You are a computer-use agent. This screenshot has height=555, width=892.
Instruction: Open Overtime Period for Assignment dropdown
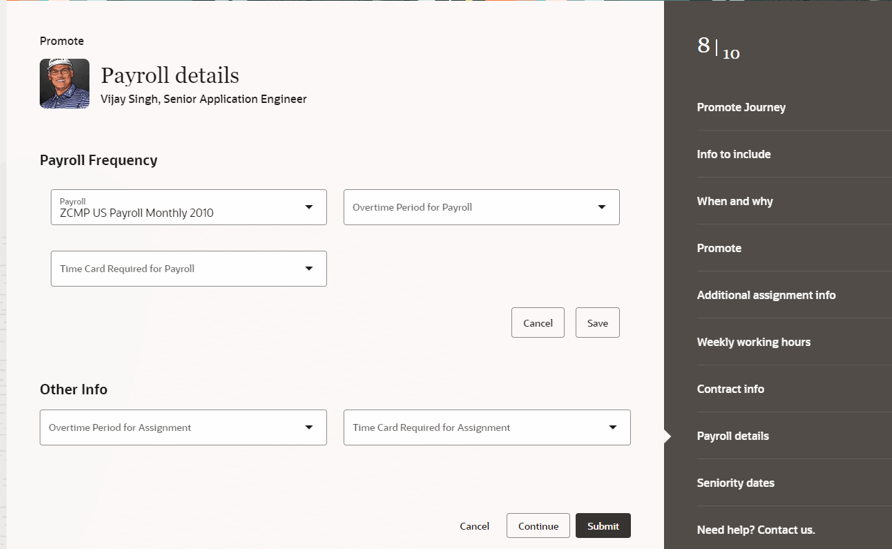point(309,427)
